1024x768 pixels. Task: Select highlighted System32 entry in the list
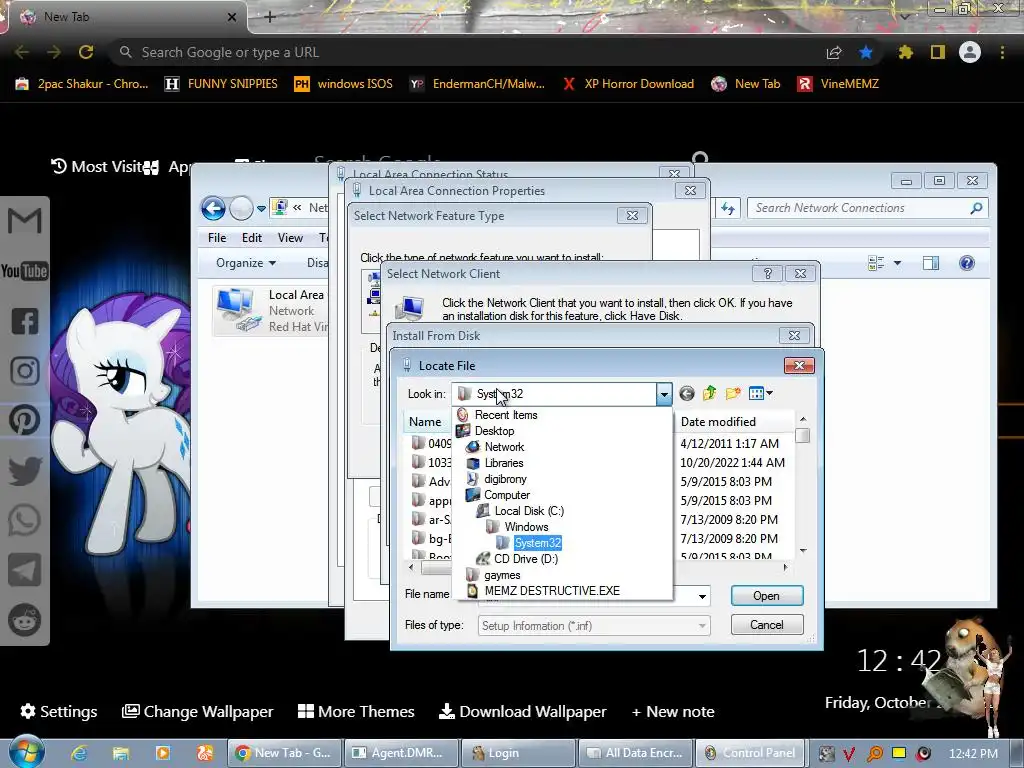[x=528, y=543]
